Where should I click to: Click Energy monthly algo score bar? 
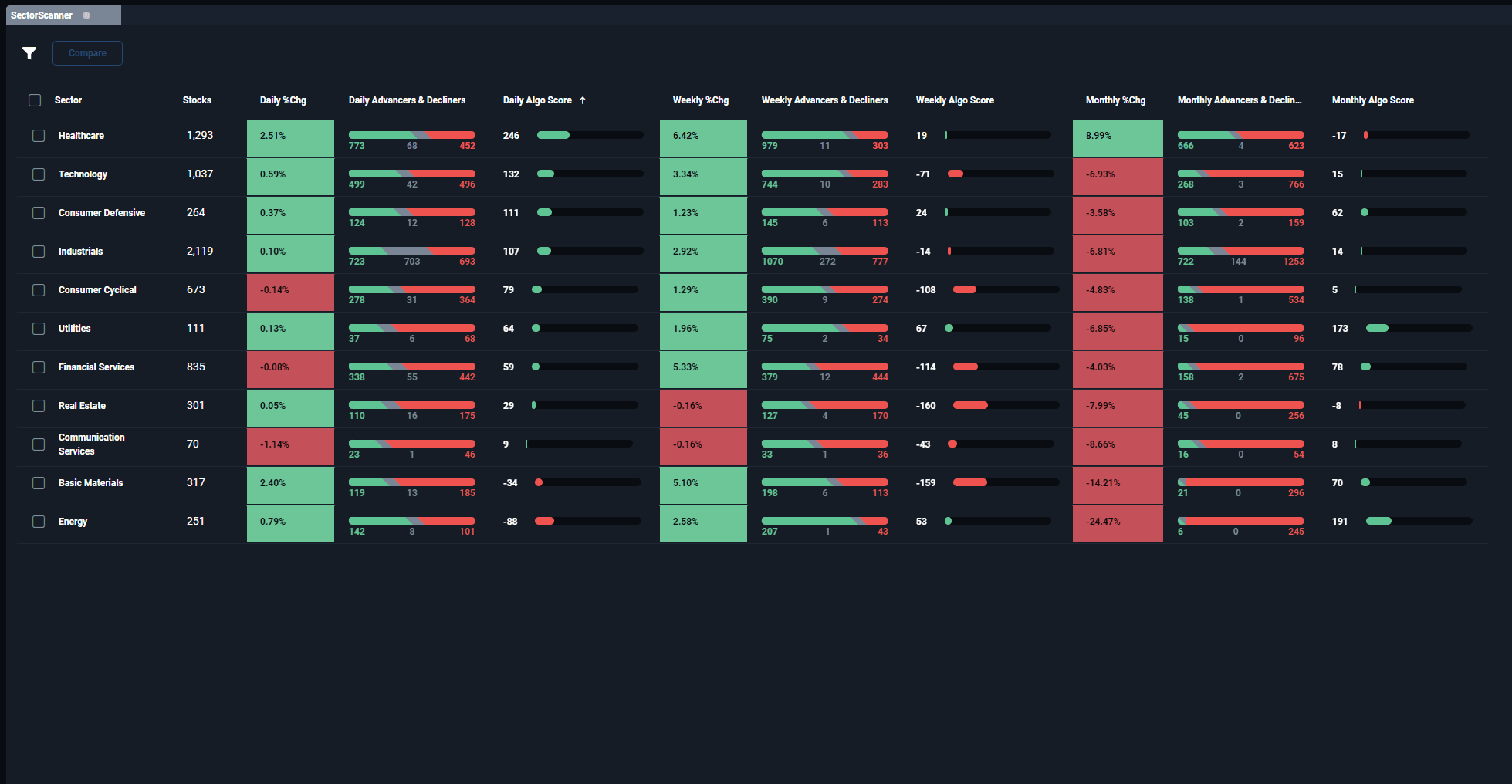(1419, 521)
